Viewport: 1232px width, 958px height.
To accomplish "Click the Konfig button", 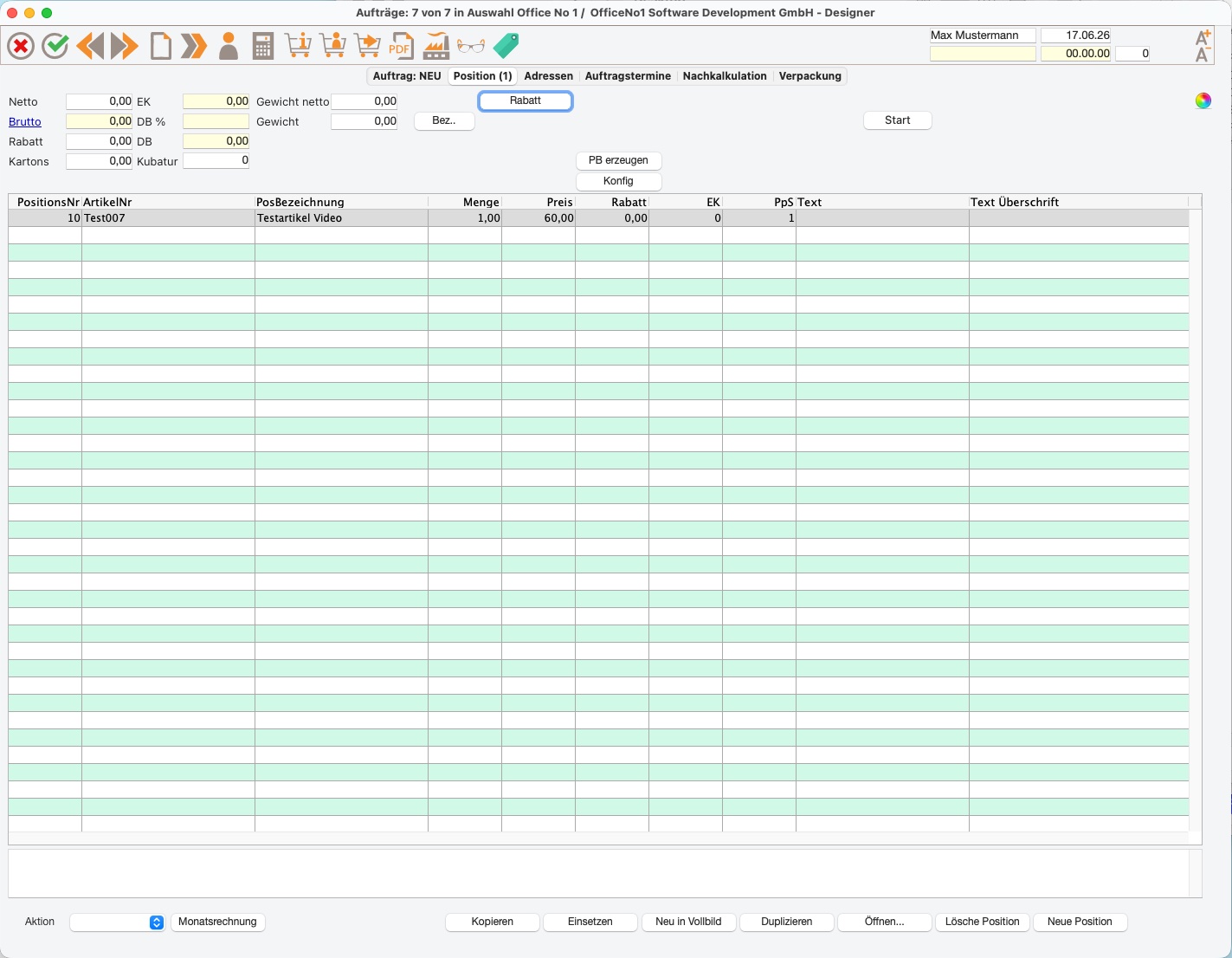I will click(x=618, y=182).
